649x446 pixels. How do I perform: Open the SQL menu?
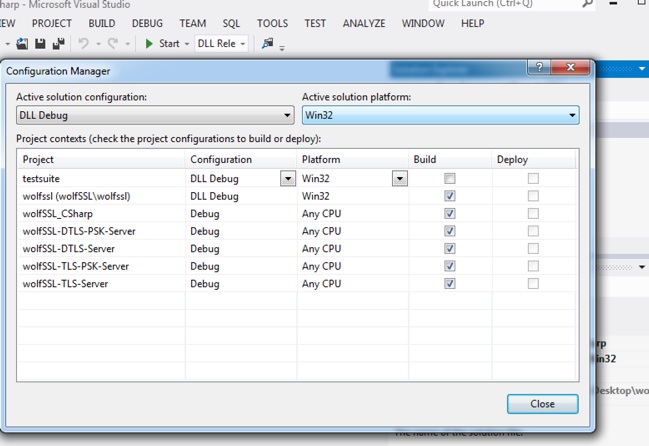231,23
